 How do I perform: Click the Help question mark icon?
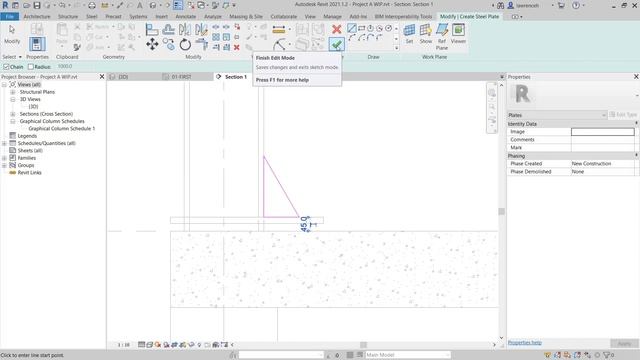(x=576, y=5)
